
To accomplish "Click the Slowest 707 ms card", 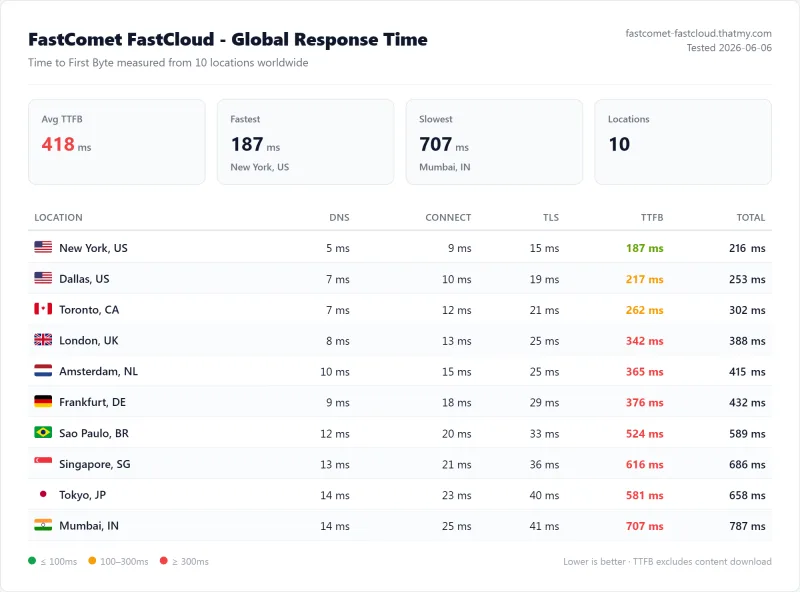I will [x=494, y=142].
